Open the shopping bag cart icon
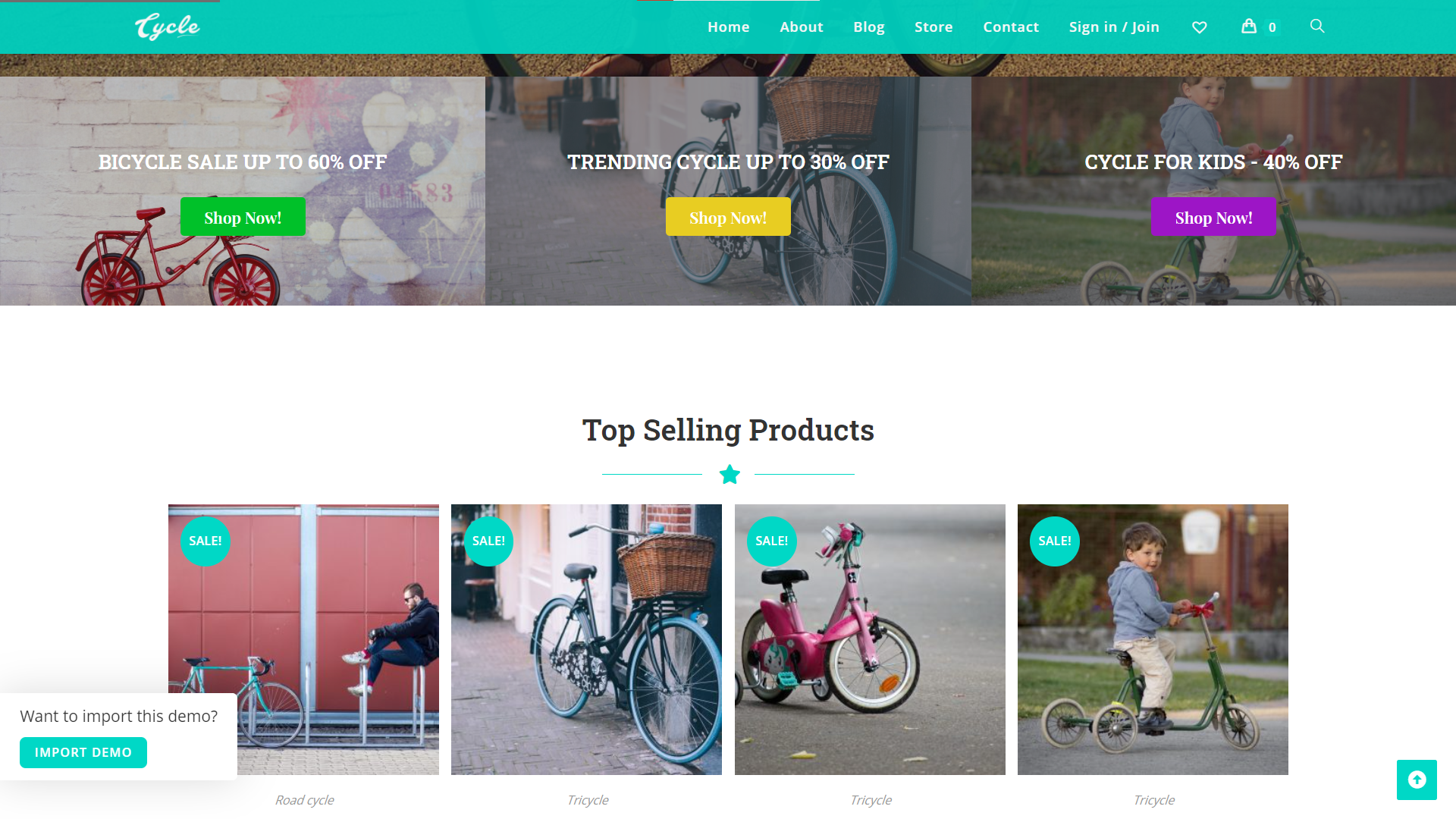This screenshot has width=1456, height=819. pyautogui.click(x=1249, y=27)
